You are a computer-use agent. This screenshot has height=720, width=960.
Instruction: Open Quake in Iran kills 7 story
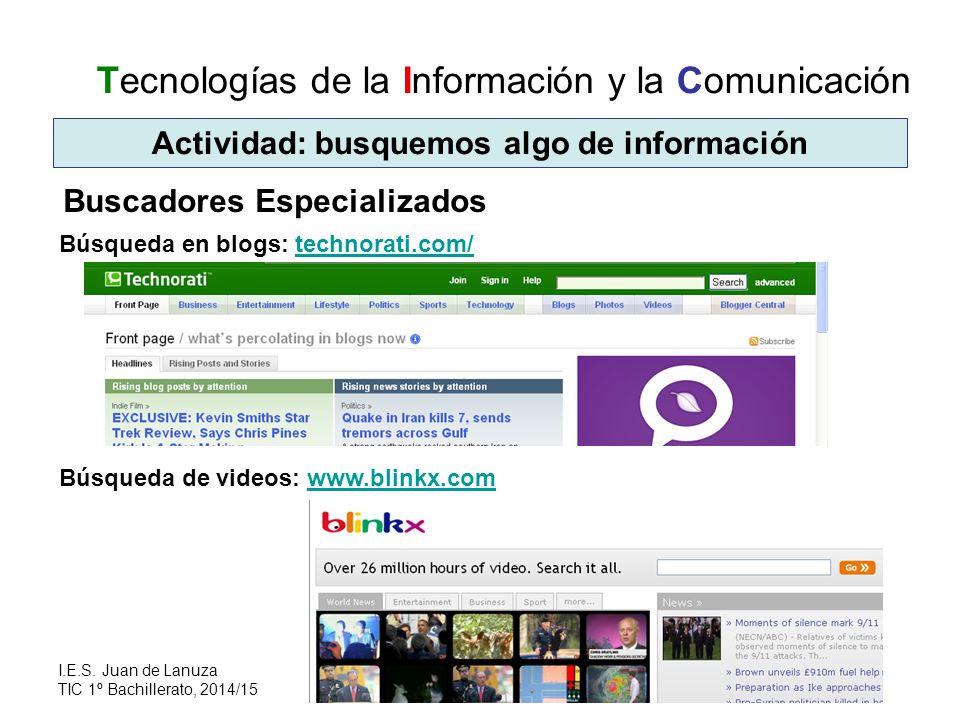[426, 426]
